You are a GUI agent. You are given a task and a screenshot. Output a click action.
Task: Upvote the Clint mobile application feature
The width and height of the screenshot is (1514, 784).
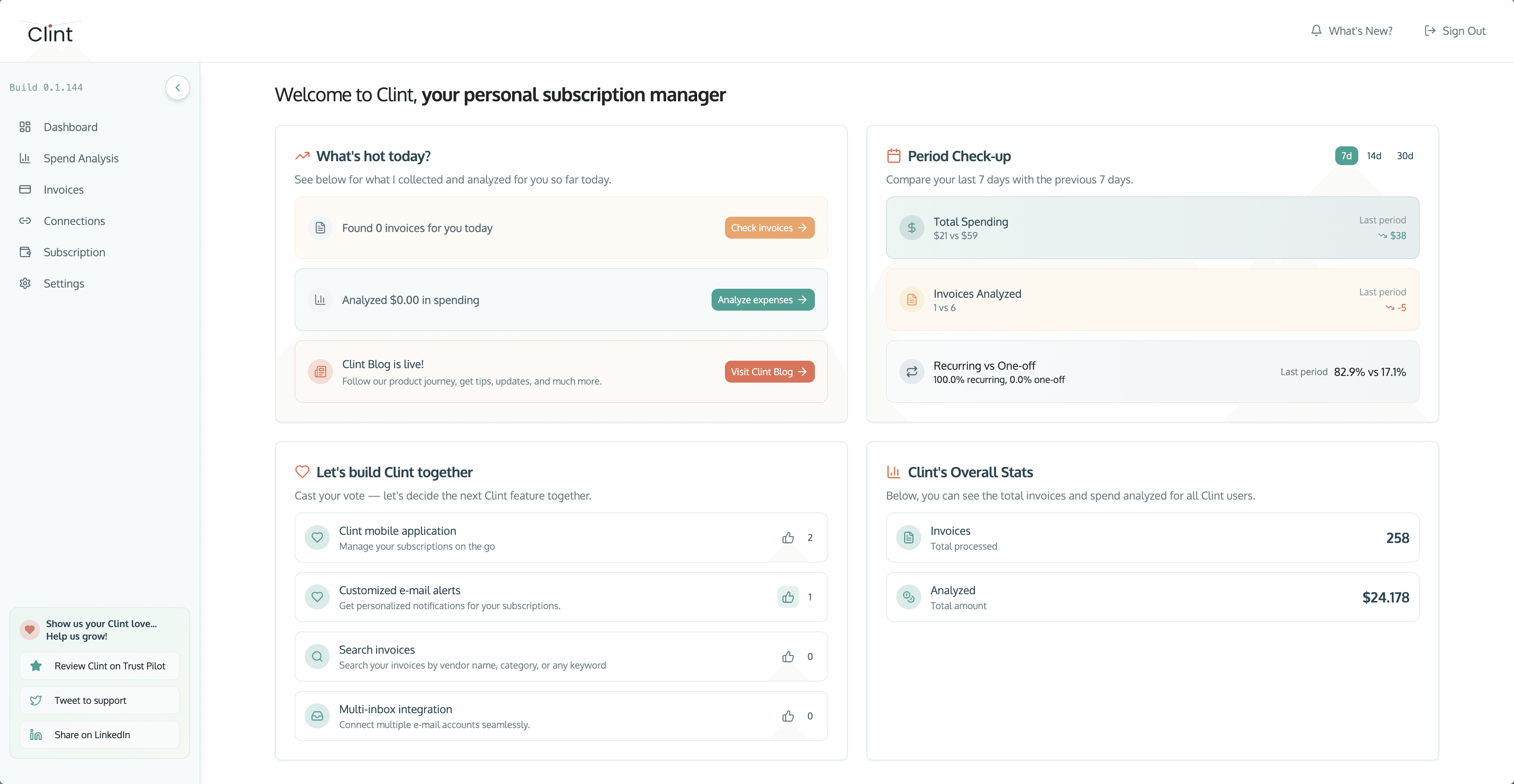788,538
